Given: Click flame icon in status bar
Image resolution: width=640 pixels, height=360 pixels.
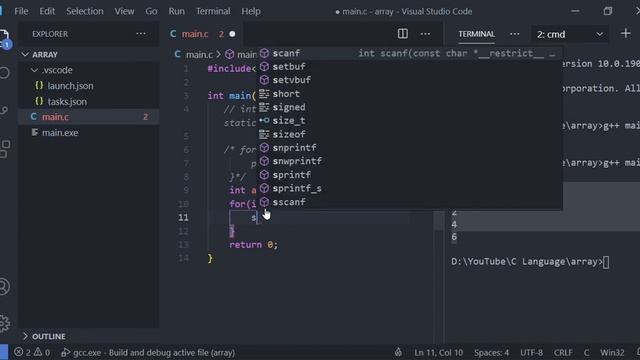Looking at the screenshot, I should 398,352.
